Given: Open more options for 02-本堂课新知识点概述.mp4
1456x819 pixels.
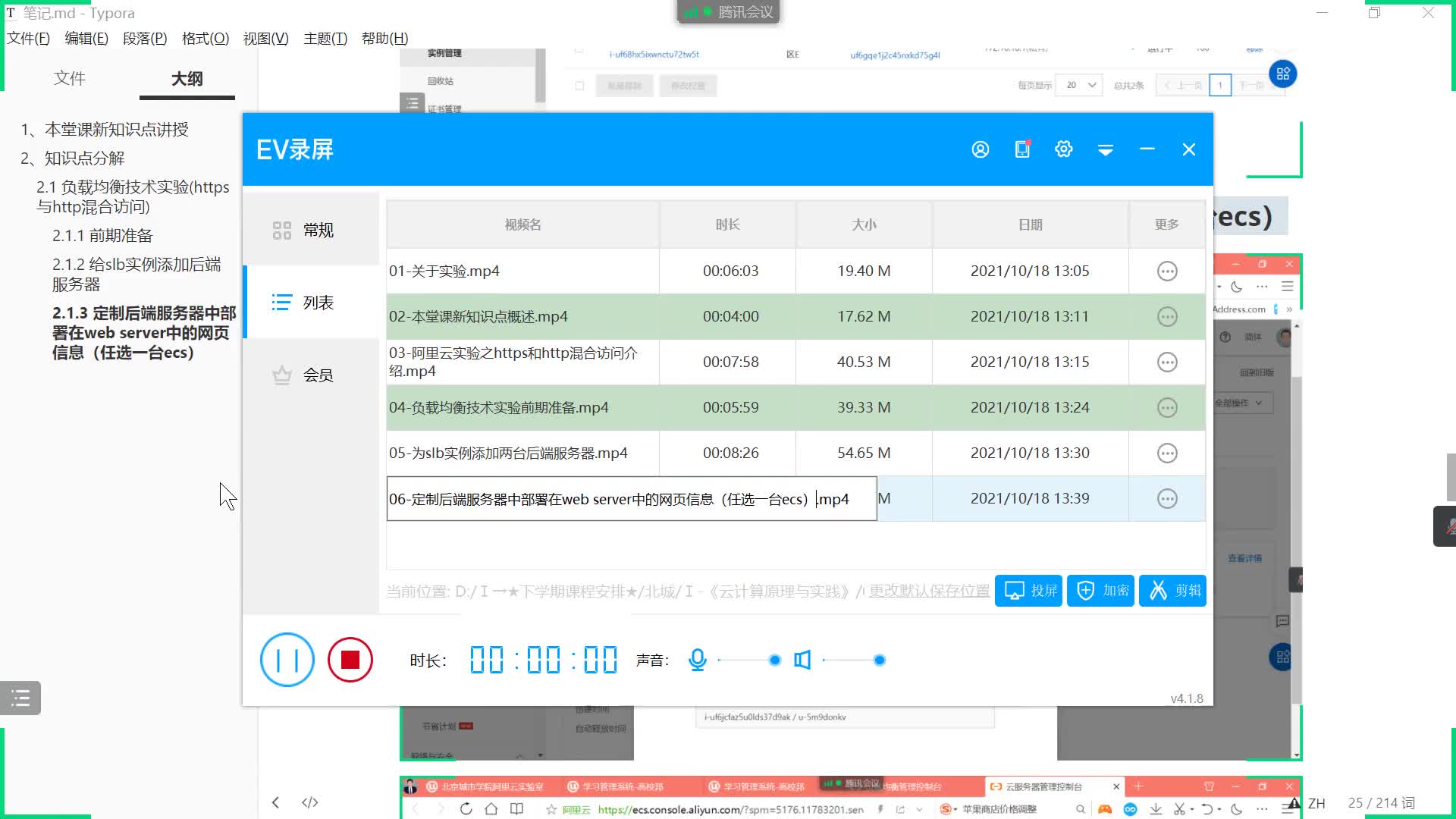Looking at the screenshot, I should pyautogui.click(x=1167, y=316).
